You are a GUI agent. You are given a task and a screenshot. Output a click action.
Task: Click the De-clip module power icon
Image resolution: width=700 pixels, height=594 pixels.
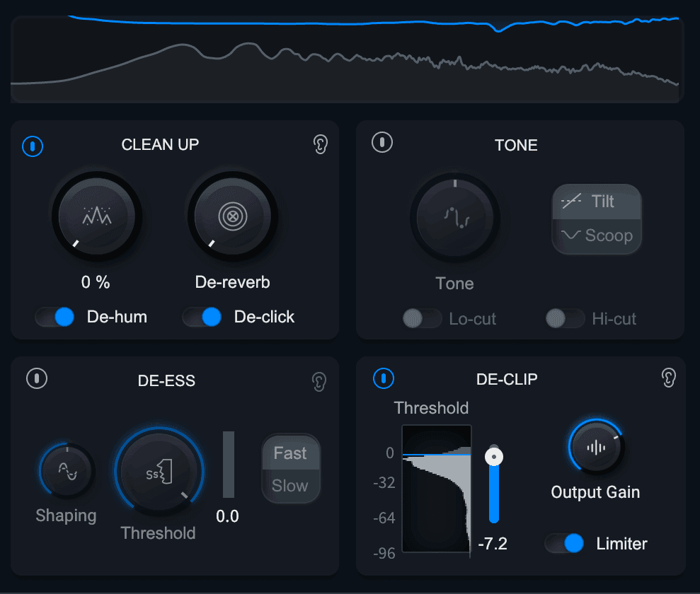click(383, 378)
